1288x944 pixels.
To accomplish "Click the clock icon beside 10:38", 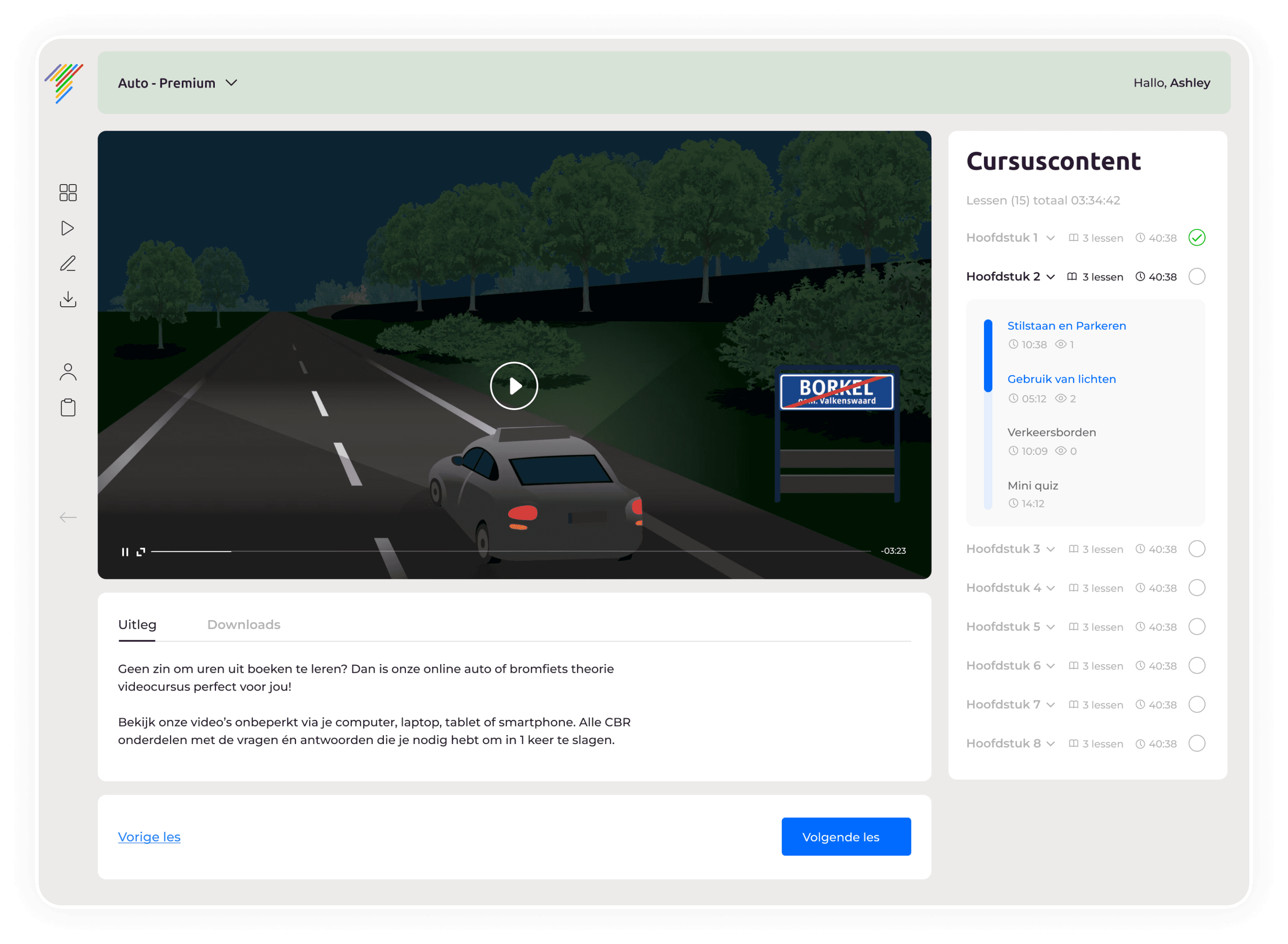I will point(1014,345).
